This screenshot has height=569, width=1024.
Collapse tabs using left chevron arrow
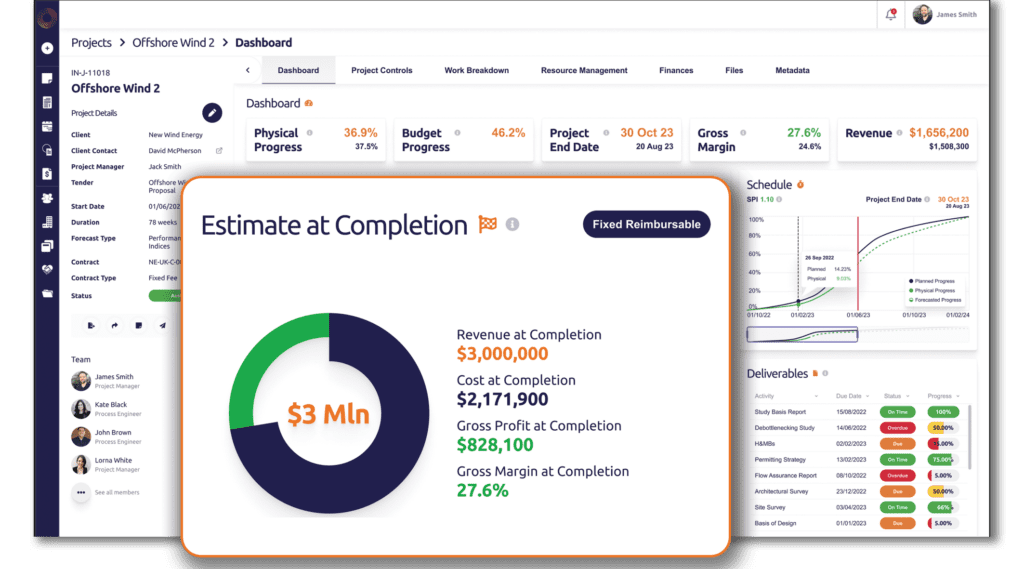point(248,70)
